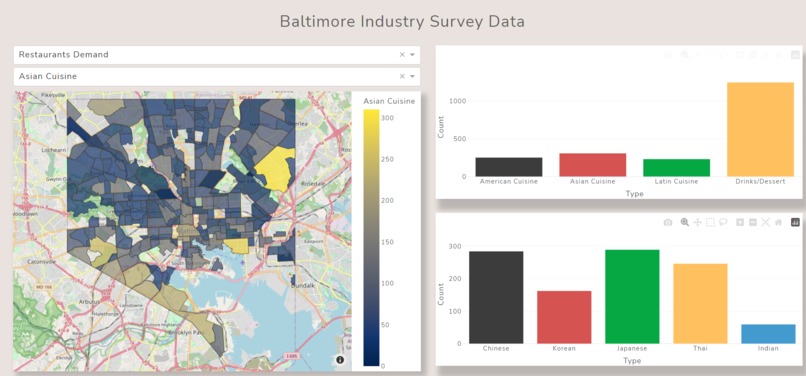Select the Pan tool in lower chart toolbar
The height and width of the screenshot is (376, 806).
[x=698, y=222]
